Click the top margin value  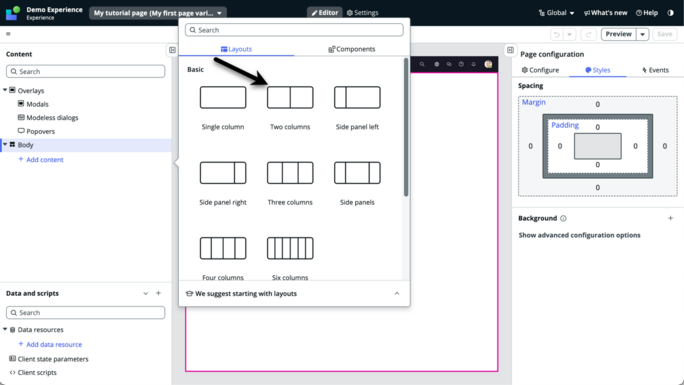(598, 104)
